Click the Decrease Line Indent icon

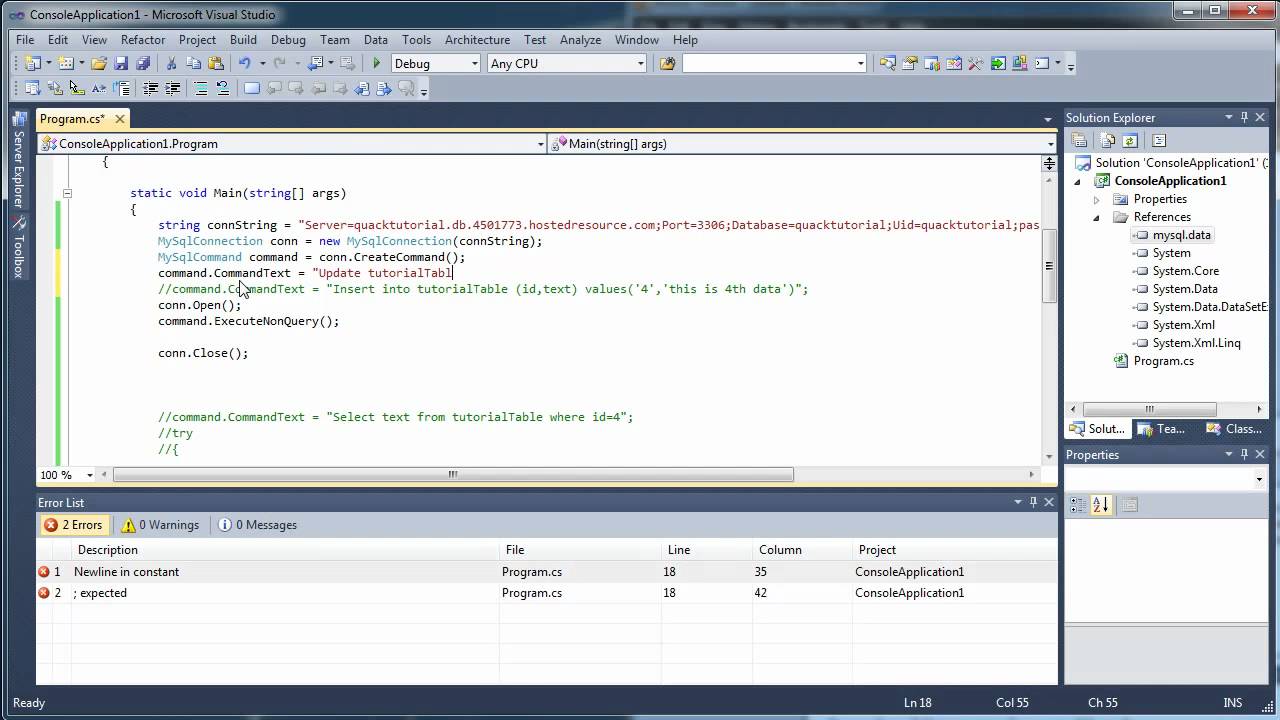(x=150, y=88)
